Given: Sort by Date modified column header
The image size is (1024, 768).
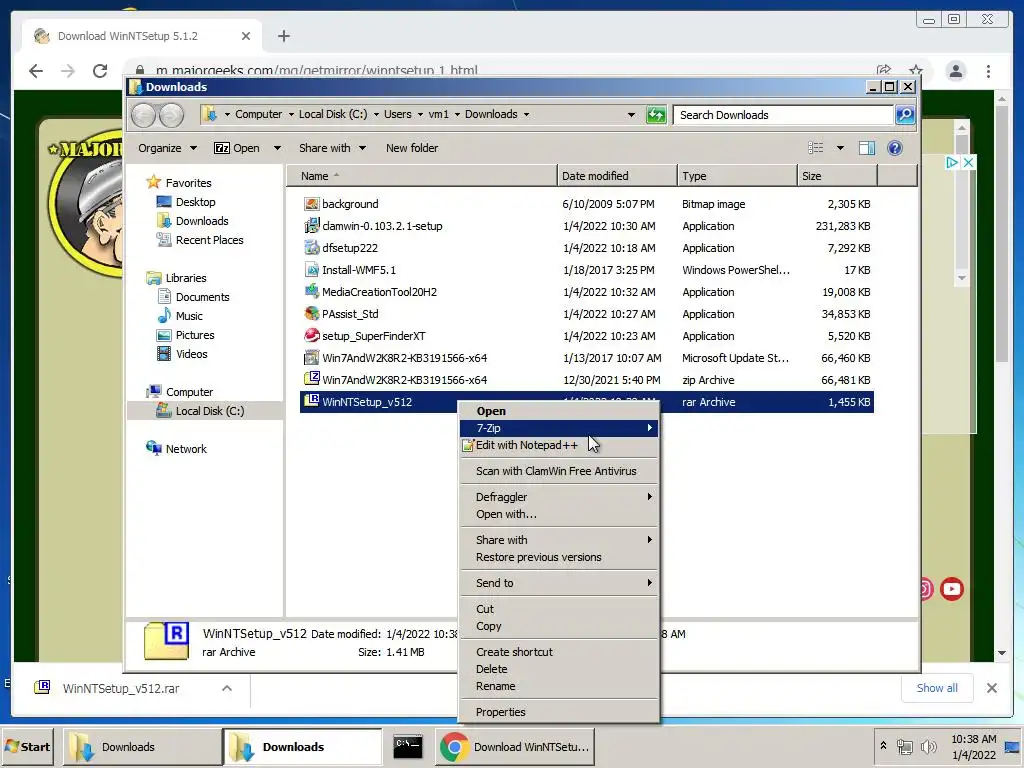Looking at the screenshot, I should [616, 176].
